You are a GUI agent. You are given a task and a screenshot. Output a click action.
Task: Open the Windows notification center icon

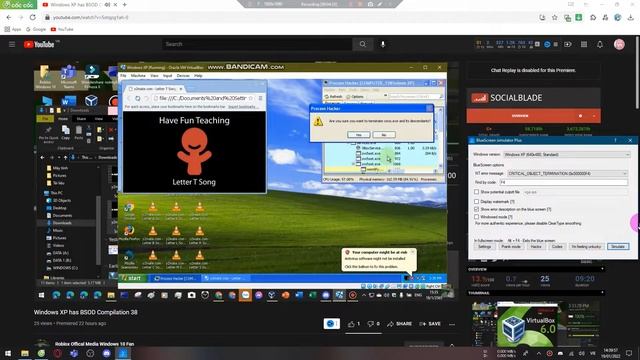629,353
